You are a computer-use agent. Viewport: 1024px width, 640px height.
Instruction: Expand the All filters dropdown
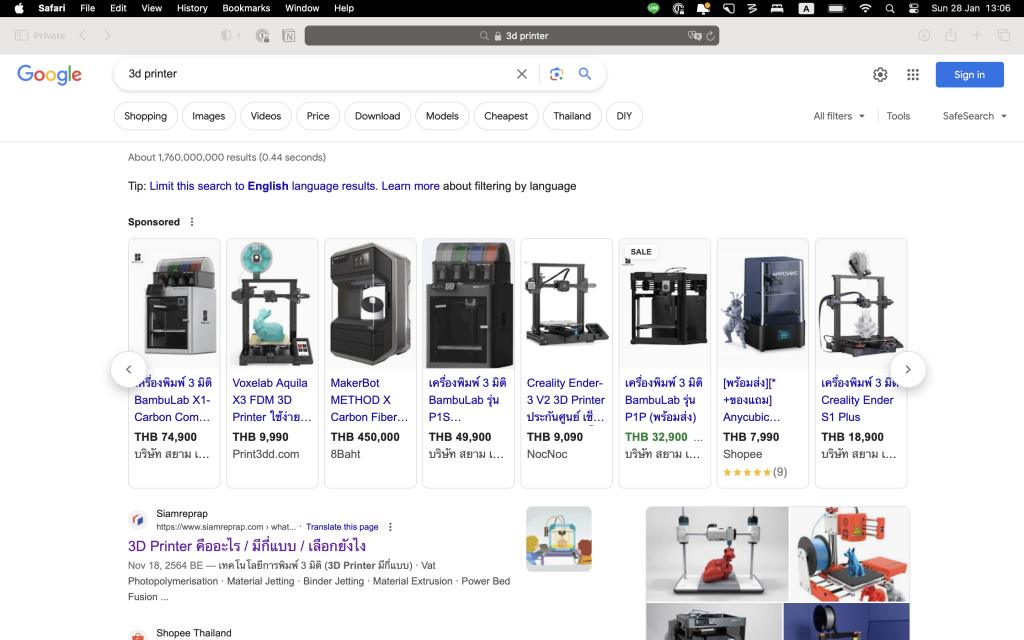coord(839,116)
